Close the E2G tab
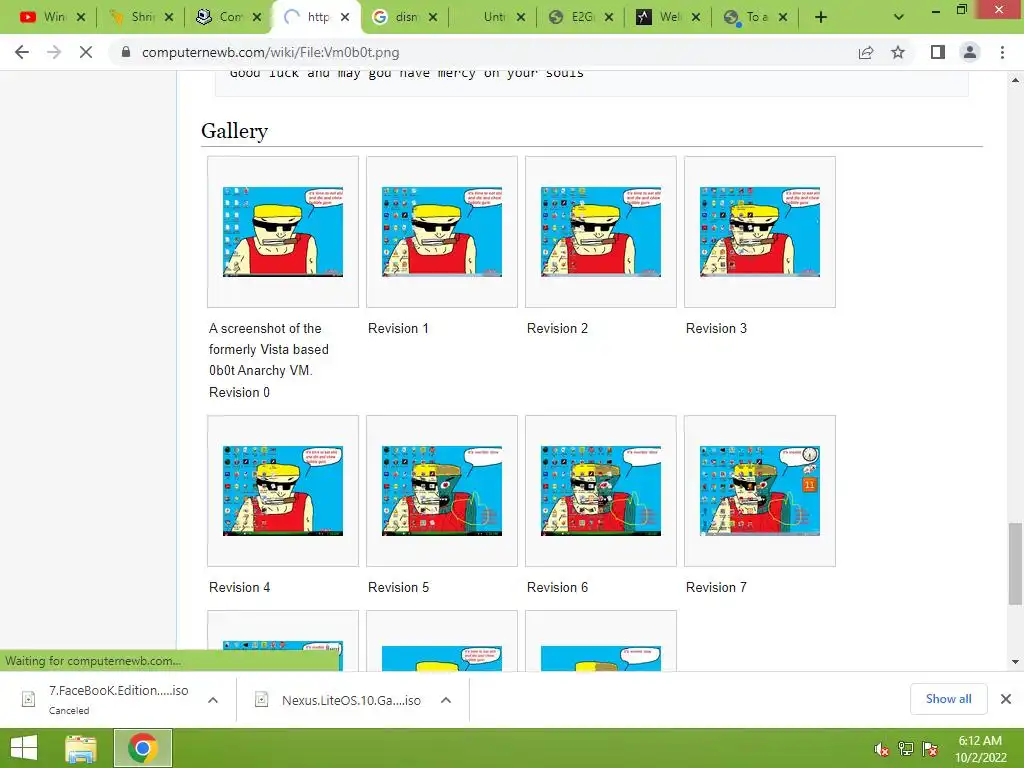 pos(609,17)
